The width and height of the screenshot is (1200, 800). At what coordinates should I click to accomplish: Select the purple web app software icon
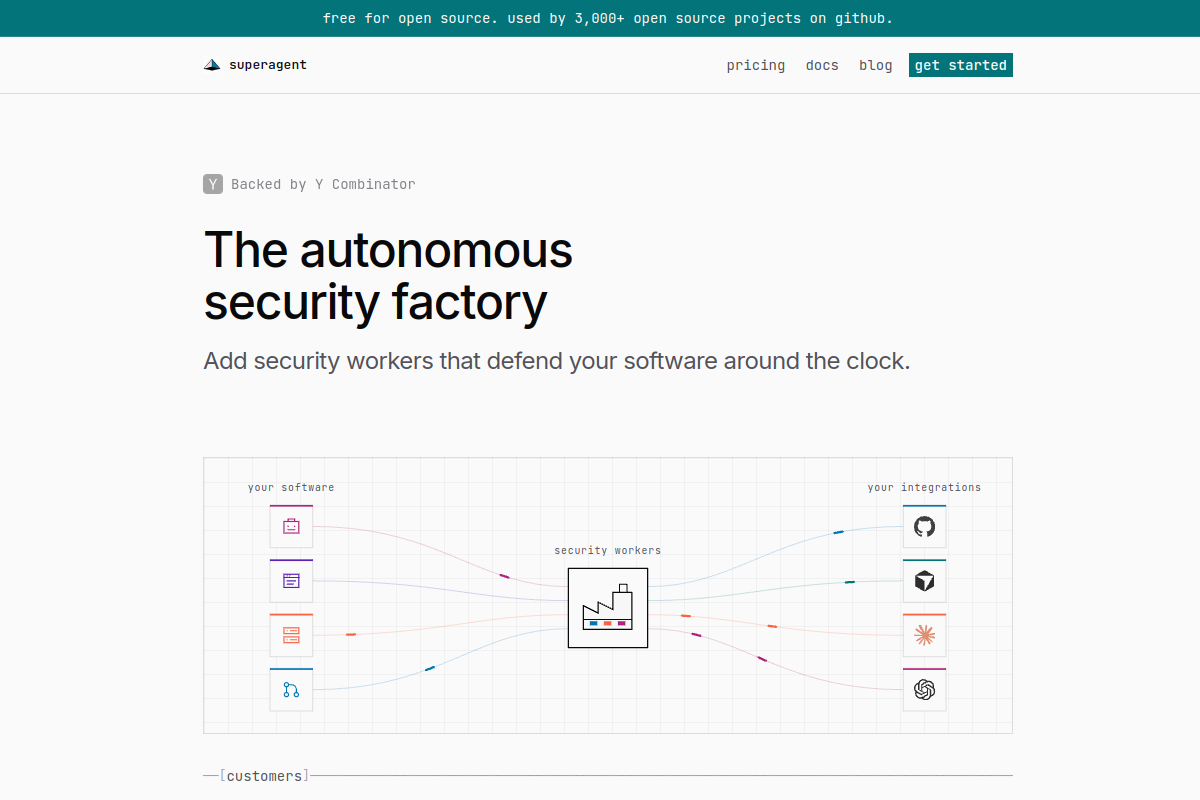tap(291, 580)
